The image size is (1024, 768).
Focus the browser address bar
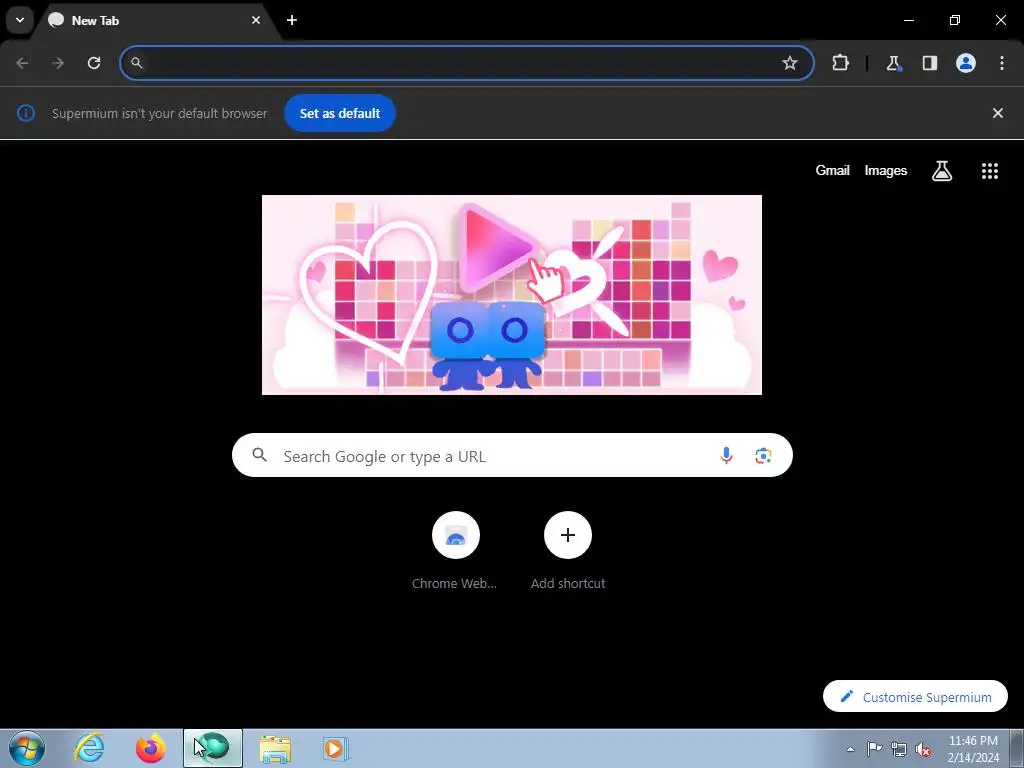click(x=466, y=63)
